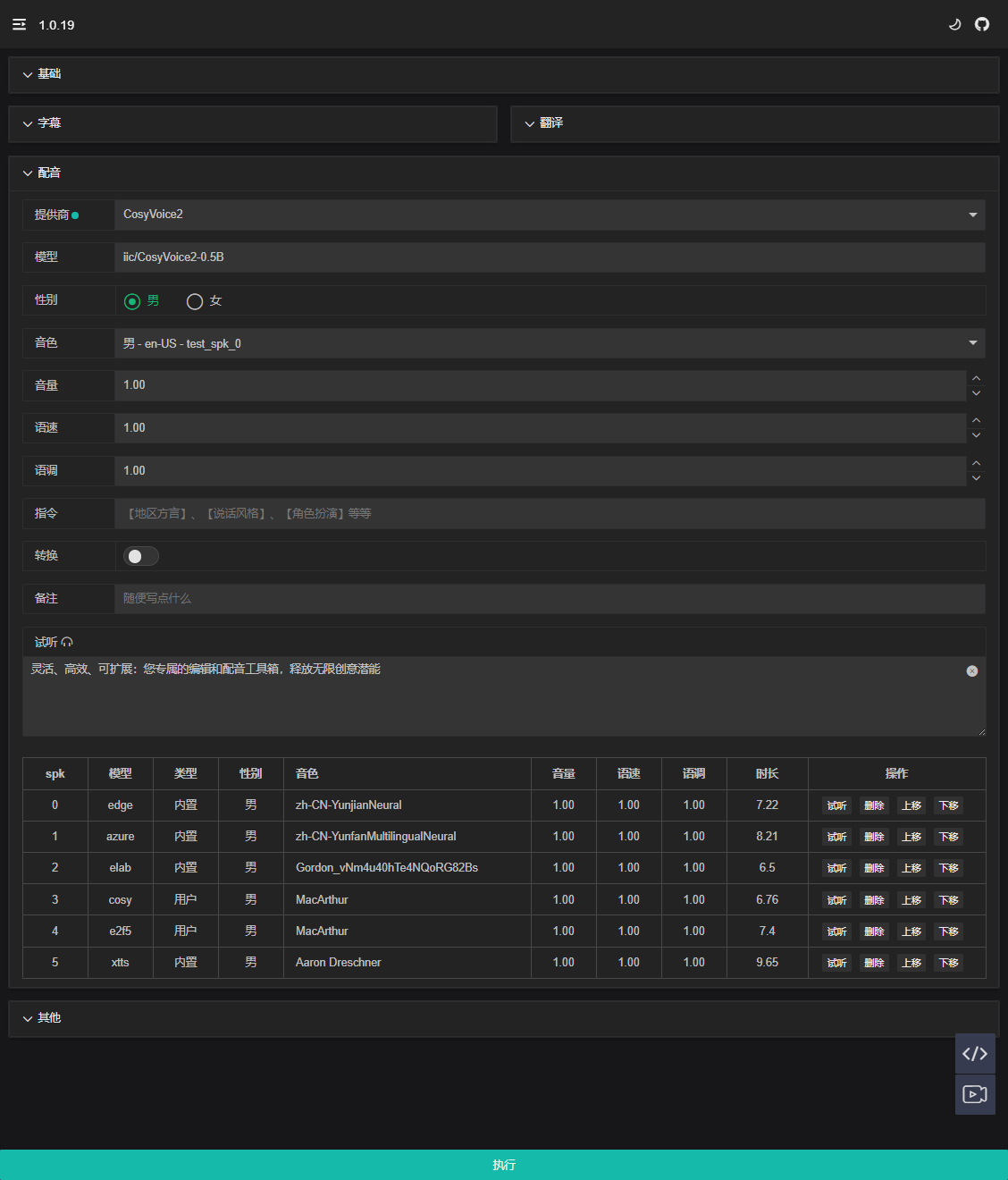Open the hamburger sidebar menu
The width and height of the screenshot is (1008, 1180).
19,25
